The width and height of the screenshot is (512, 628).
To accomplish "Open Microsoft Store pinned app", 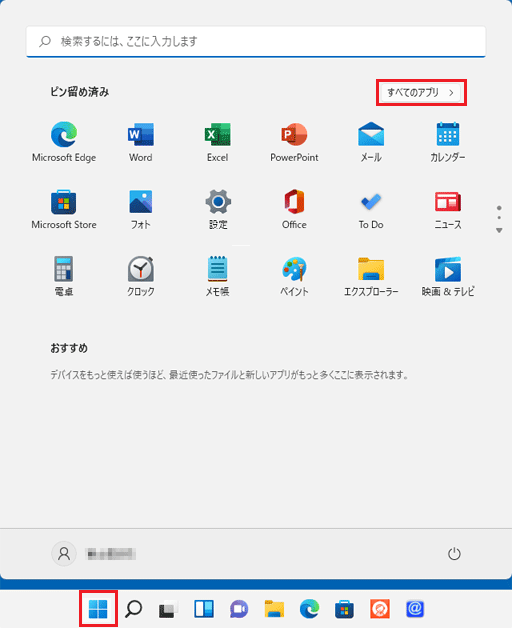I will (x=64, y=209).
